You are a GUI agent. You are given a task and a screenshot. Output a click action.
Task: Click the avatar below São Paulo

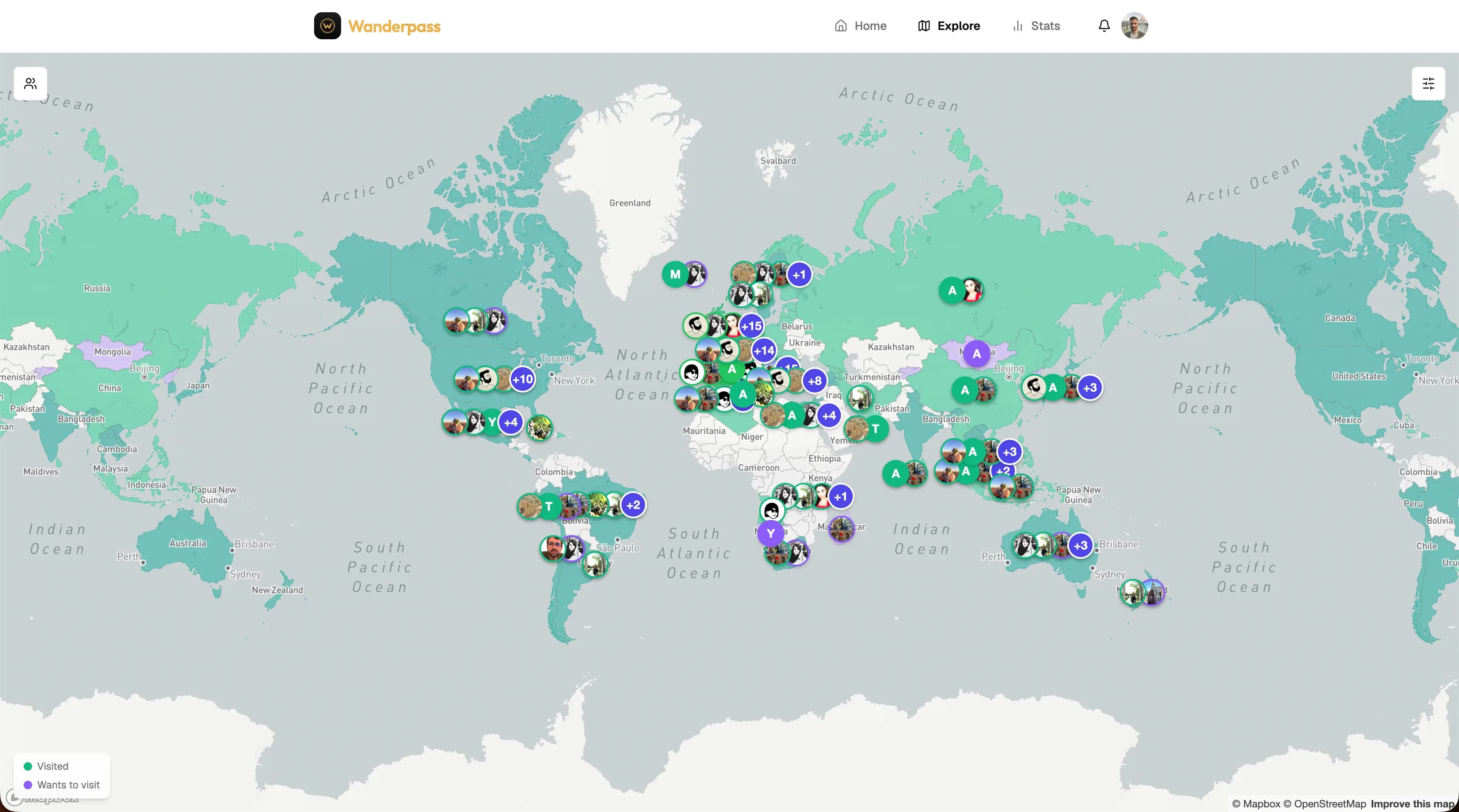[x=595, y=565]
